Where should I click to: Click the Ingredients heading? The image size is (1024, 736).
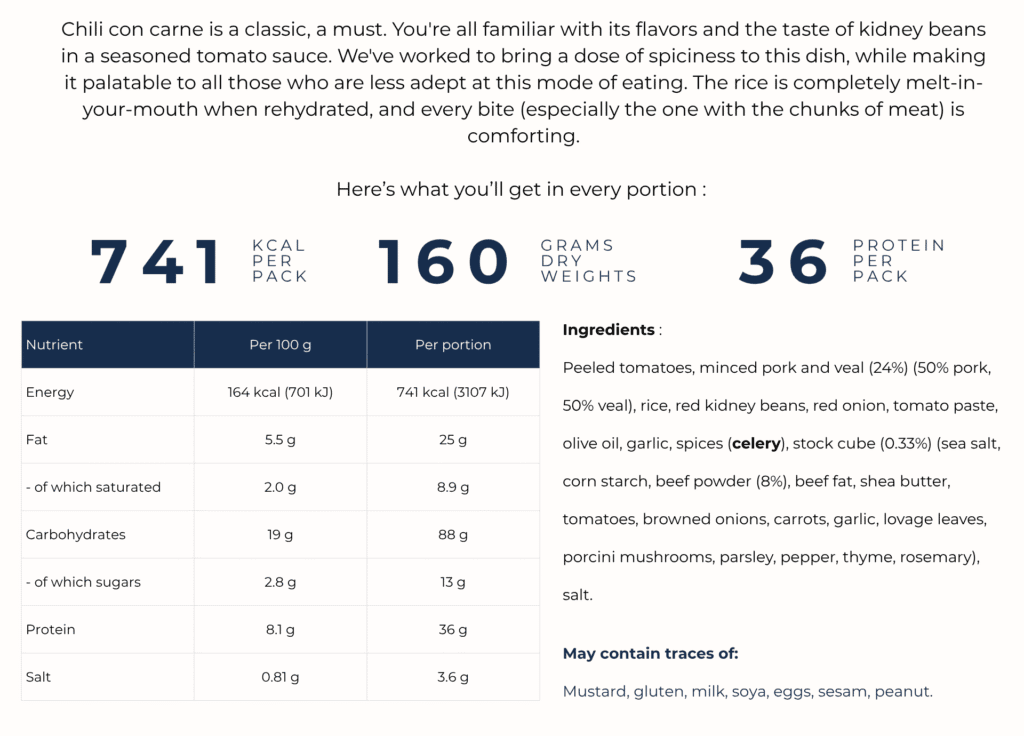pyautogui.click(x=608, y=329)
